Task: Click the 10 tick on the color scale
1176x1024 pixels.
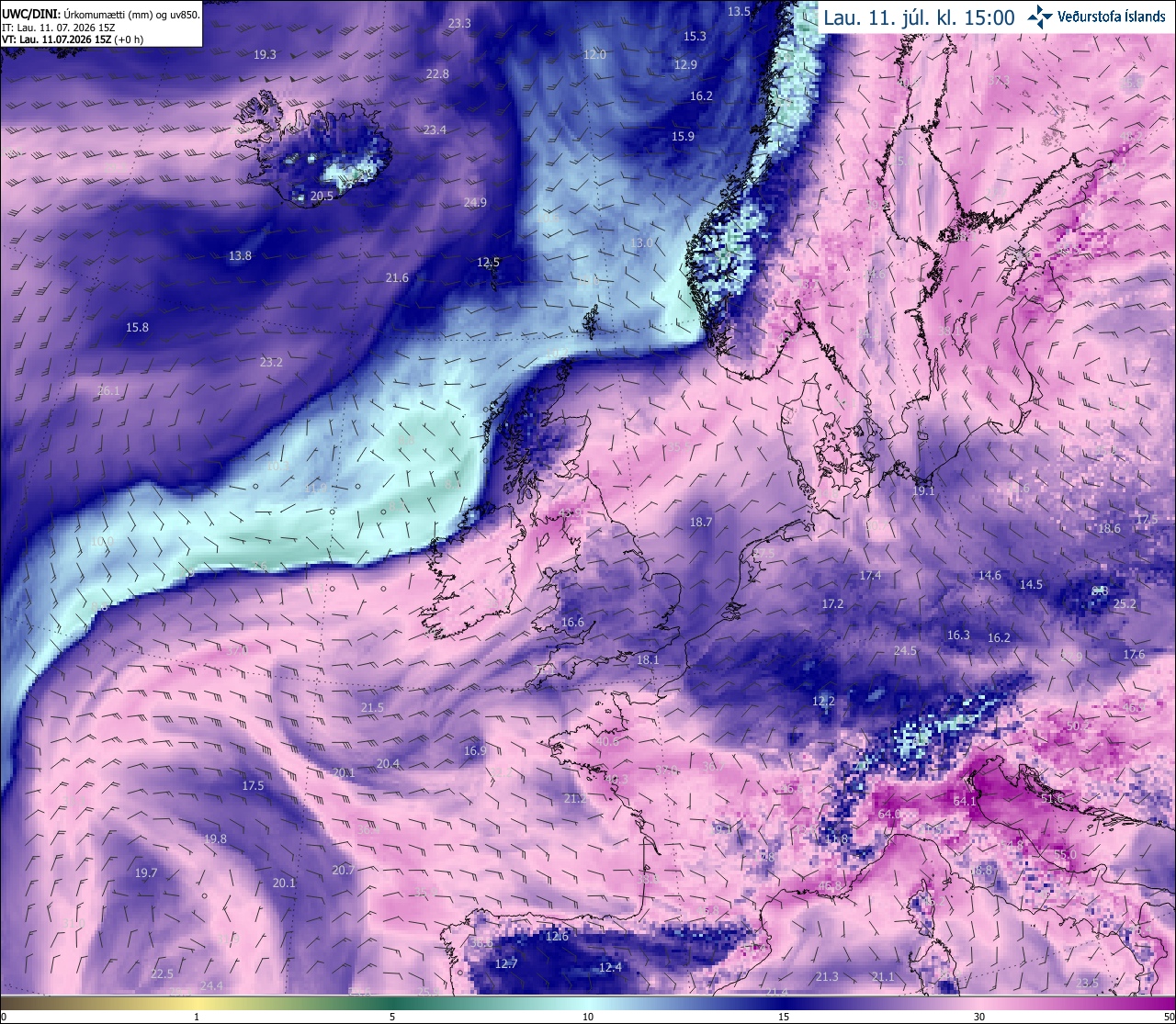Action: 588,1017
